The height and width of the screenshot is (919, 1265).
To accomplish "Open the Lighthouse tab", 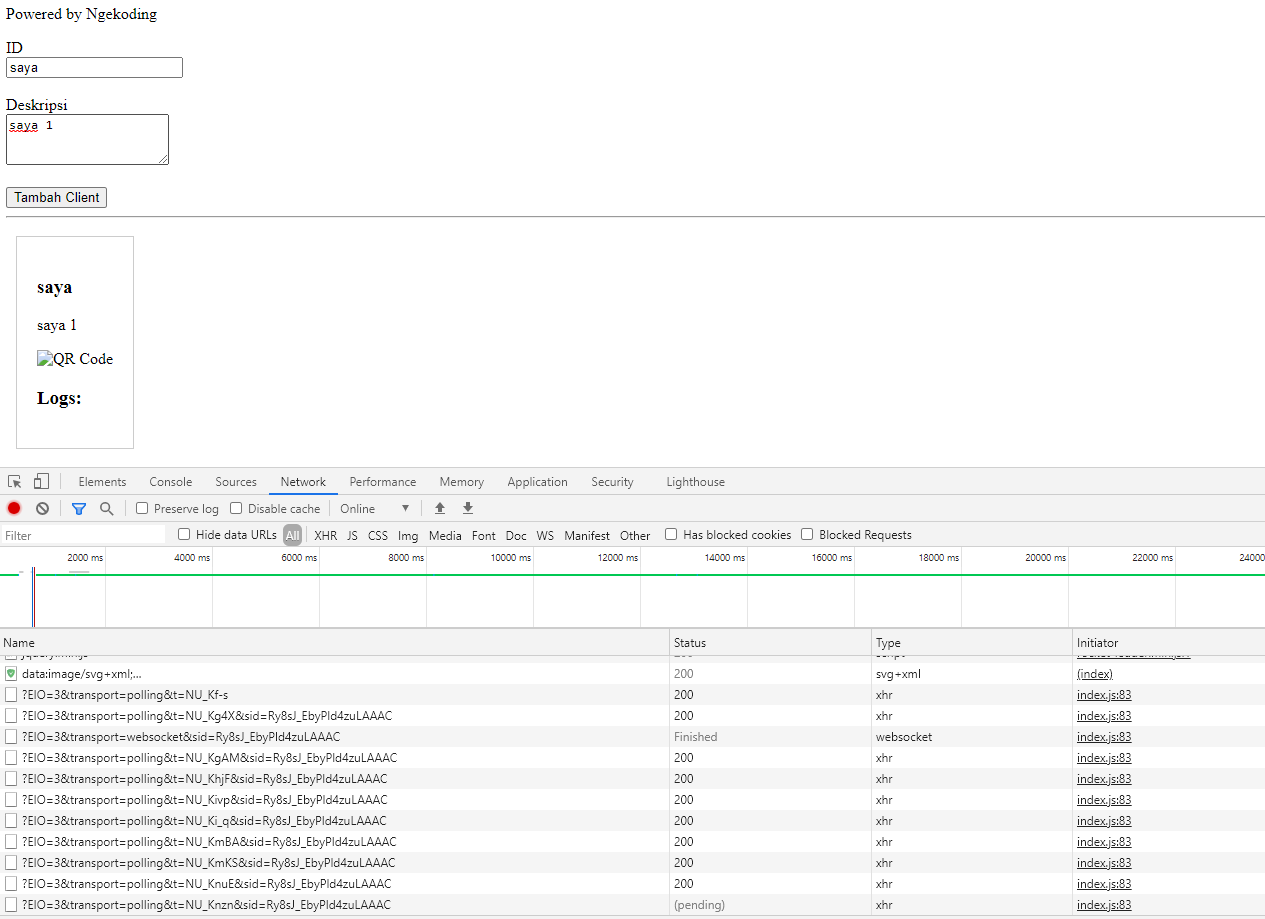I will tap(696, 482).
